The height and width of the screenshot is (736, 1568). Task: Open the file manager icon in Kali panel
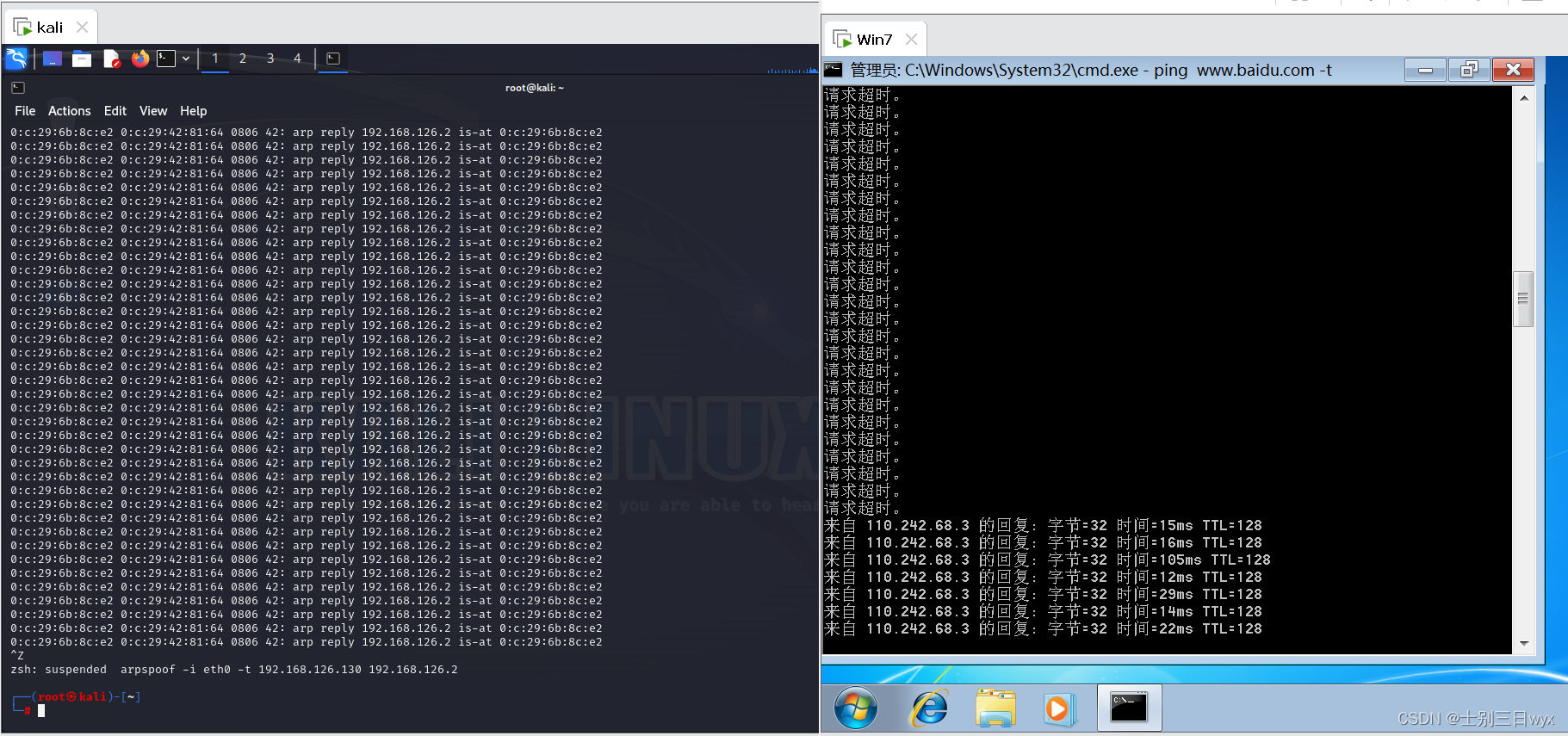(82, 59)
